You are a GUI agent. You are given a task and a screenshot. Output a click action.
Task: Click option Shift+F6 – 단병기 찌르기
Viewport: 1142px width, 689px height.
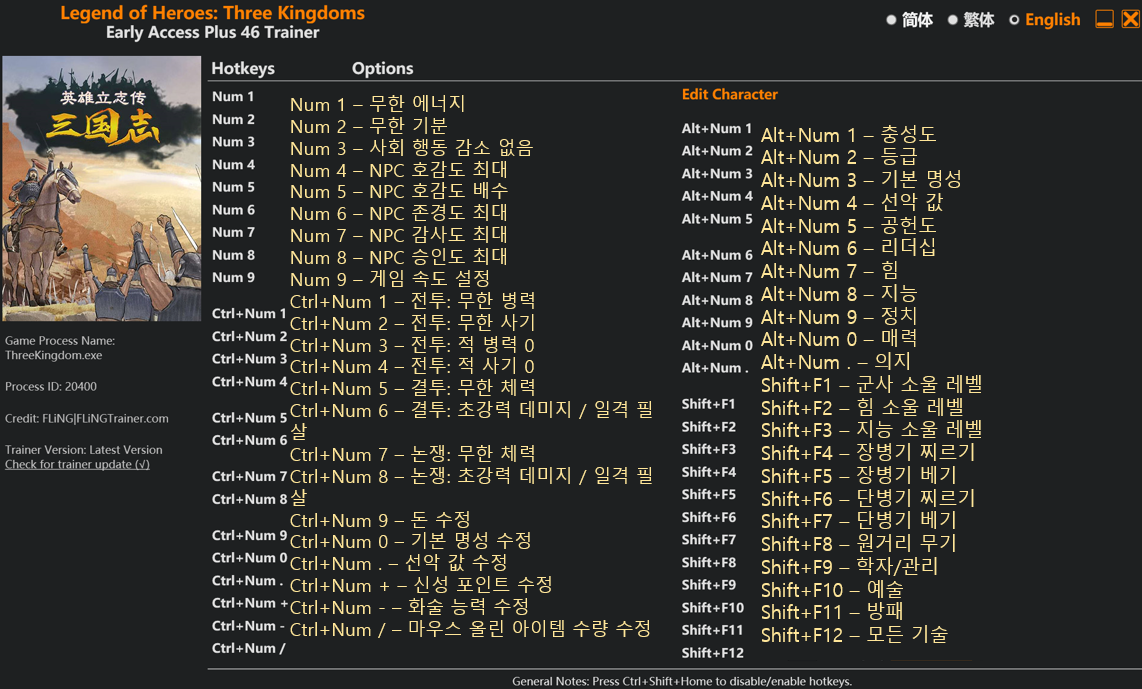point(868,499)
